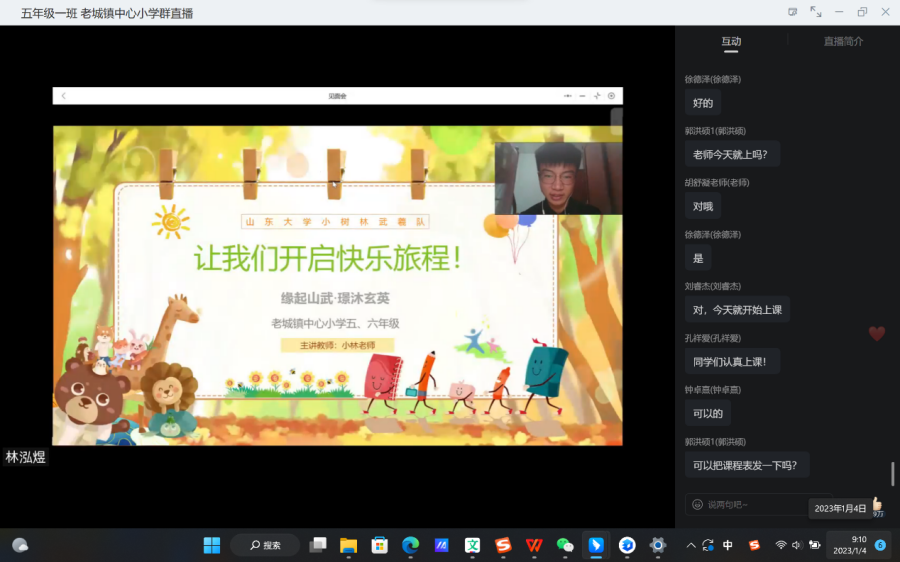This screenshot has height=562, width=900.
Task: Enter fullscreen with the expand arrows icon
Action: 816,12
